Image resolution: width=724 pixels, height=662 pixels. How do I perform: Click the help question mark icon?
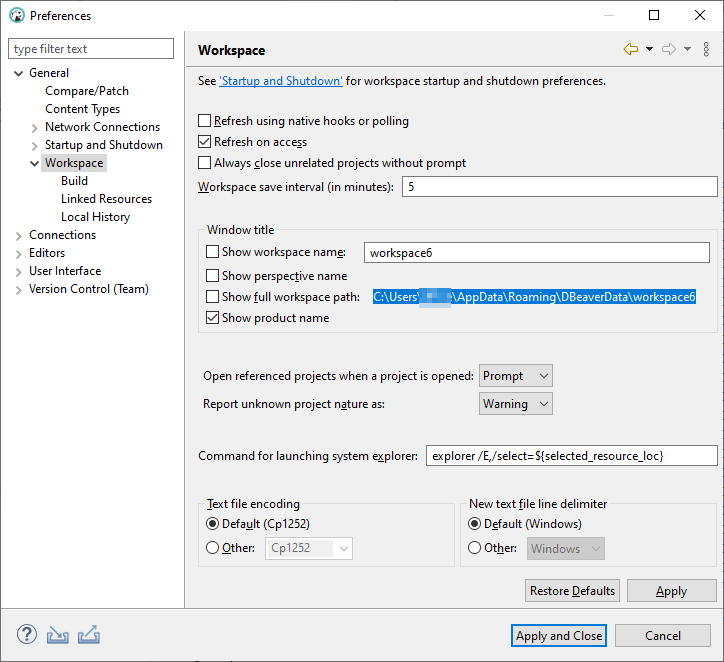pos(27,634)
